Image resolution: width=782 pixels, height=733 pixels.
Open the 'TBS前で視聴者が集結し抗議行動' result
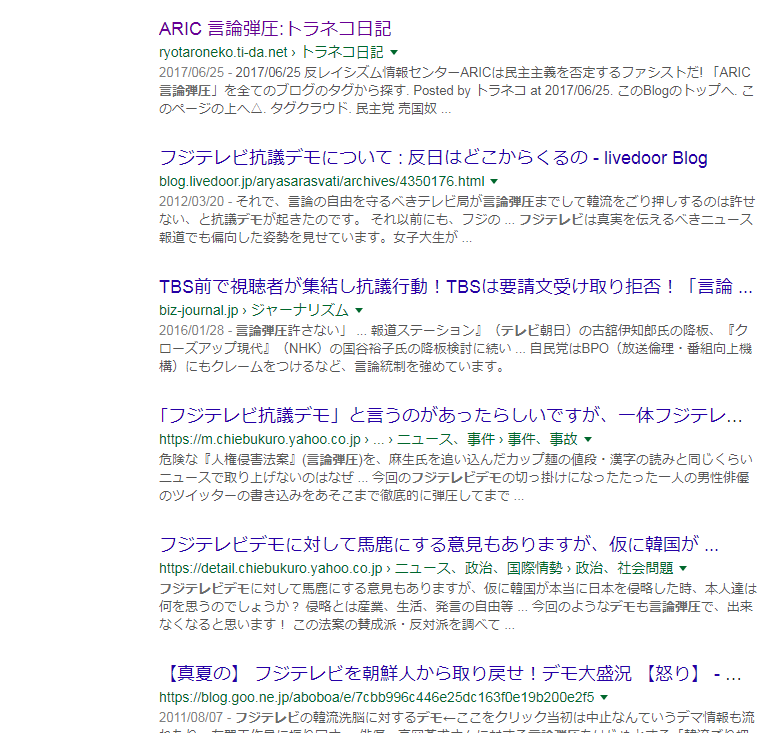[455, 287]
